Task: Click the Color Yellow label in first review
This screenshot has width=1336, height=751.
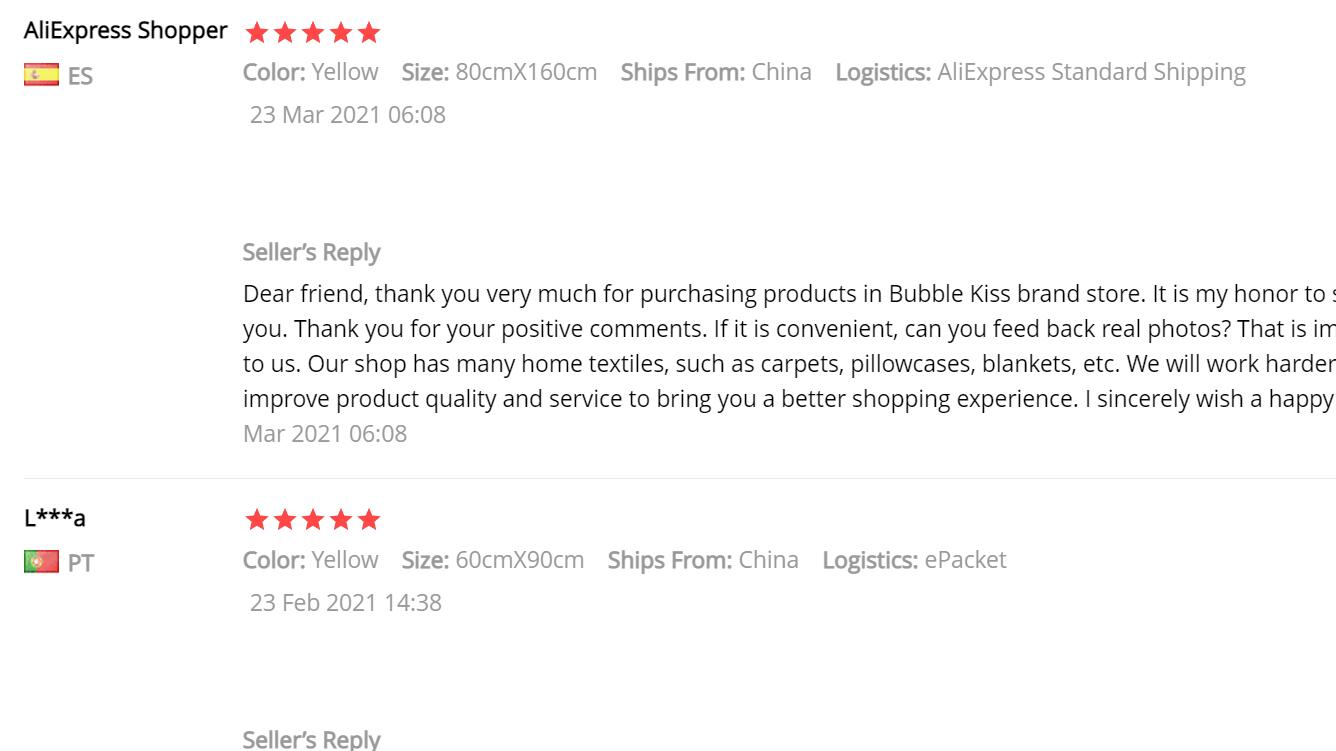Action: 311,72
